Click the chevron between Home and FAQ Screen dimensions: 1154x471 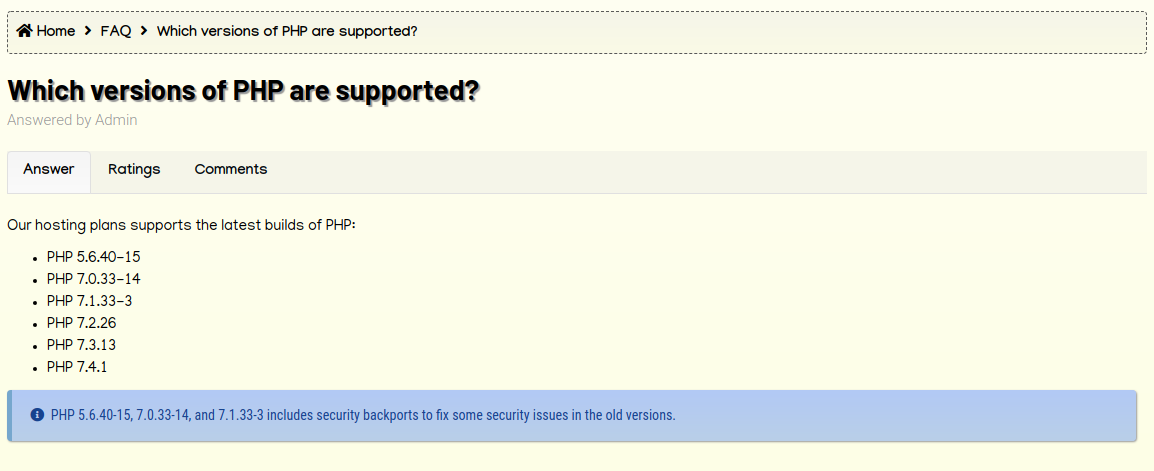coord(88,31)
